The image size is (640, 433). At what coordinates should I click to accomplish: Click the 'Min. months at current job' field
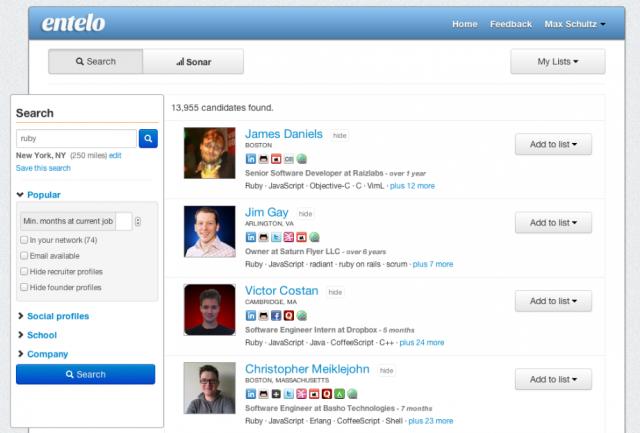[124, 221]
